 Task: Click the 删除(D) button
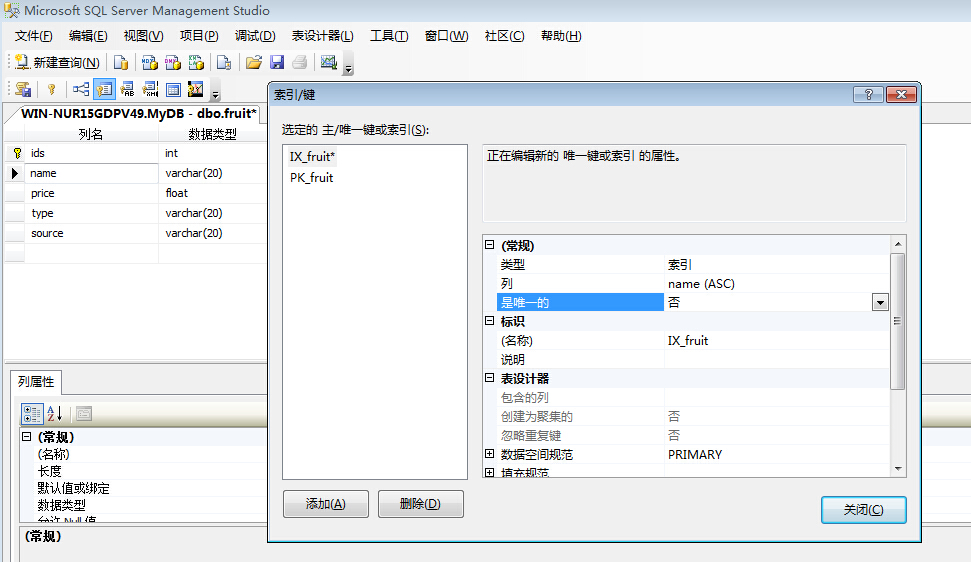click(420, 504)
